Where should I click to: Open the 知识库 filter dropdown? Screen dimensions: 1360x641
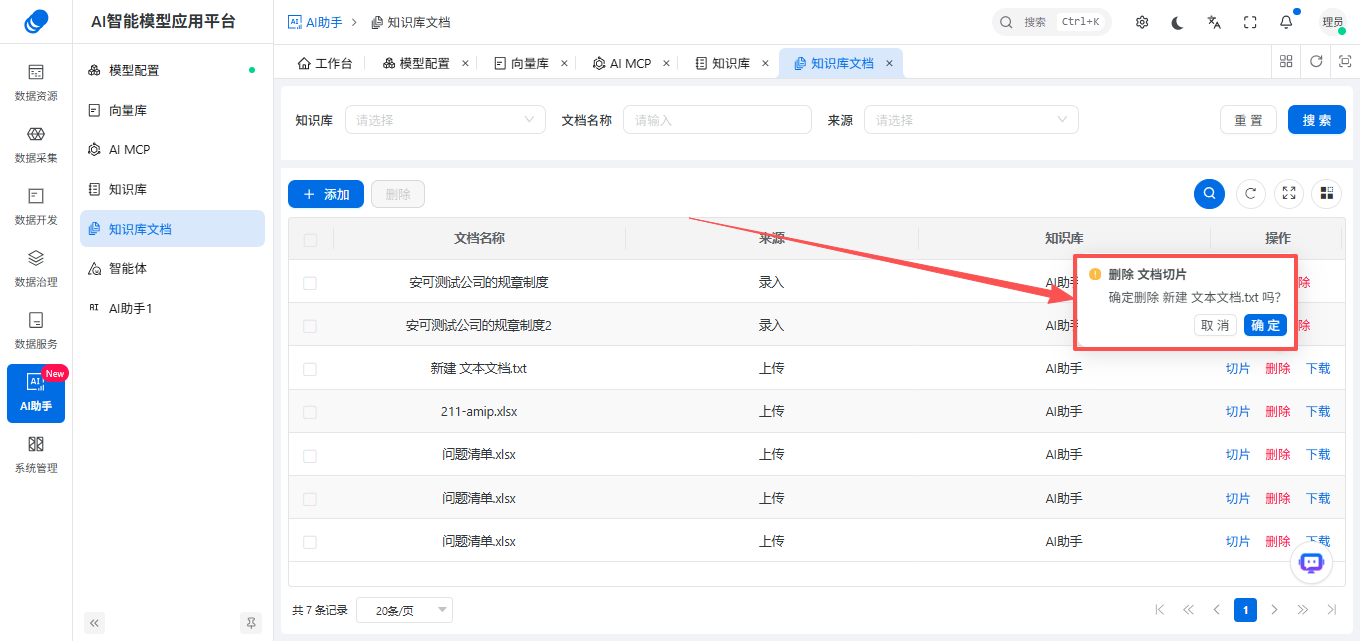[445, 120]
